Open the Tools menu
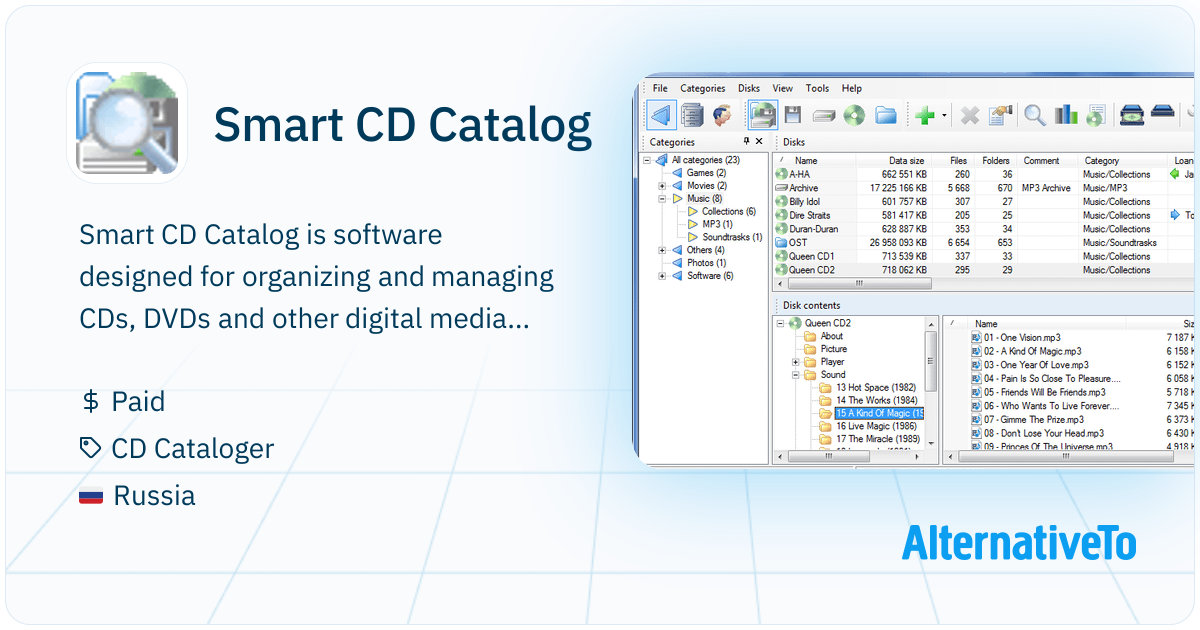 click(x=817, y=88)
